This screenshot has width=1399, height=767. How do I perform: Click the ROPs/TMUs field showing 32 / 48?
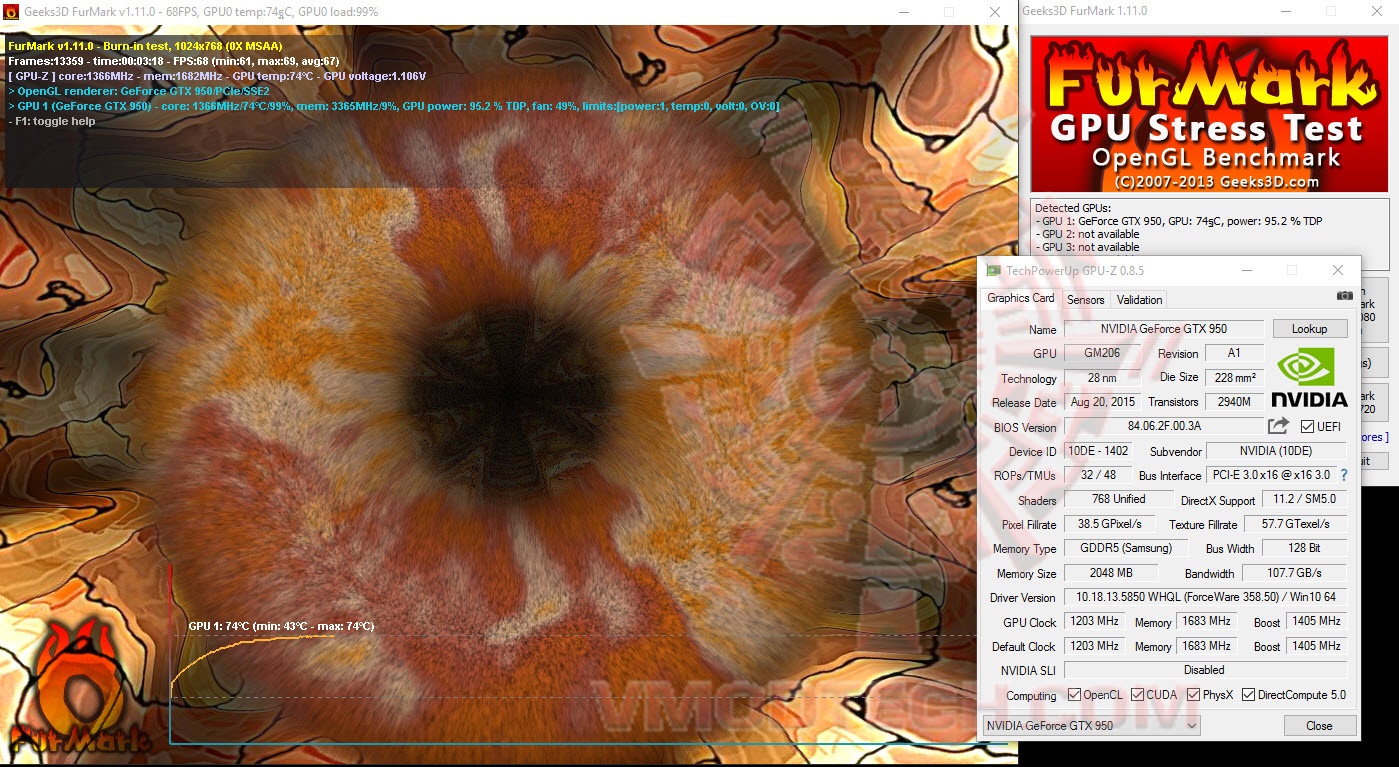click(x=1097, y=475)
